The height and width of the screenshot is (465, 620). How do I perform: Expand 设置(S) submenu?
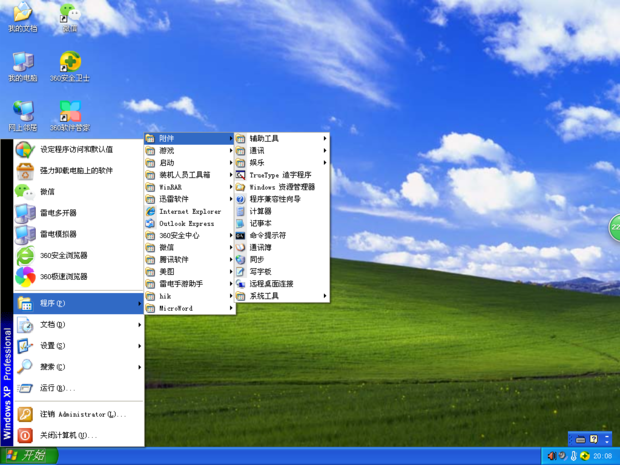[78, 346]
